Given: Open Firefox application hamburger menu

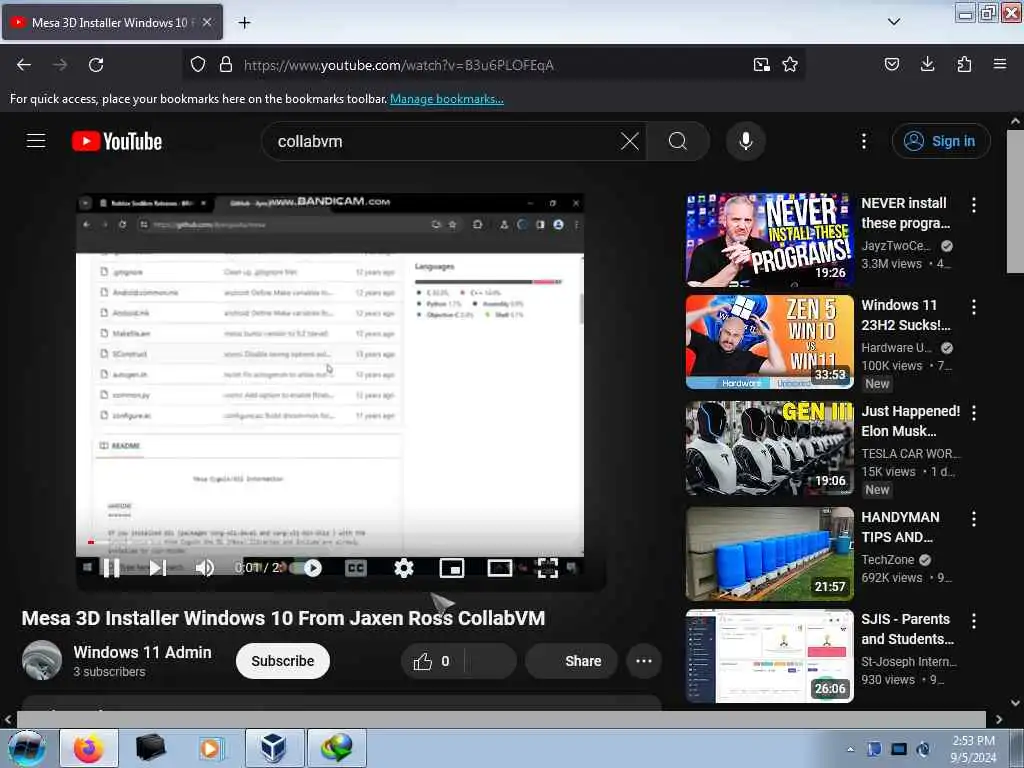Looking at the screenshot, I should [x=1000, y=65].
